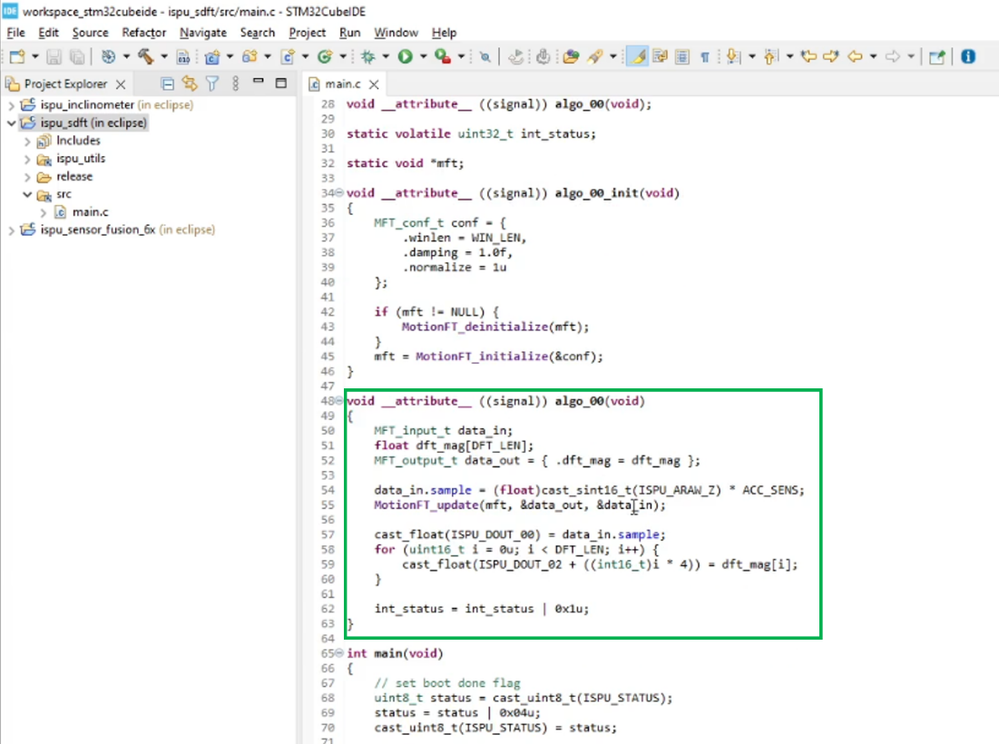999x744 pixels.
Task: Open the Project menu
Action: [x=307, y=32]
